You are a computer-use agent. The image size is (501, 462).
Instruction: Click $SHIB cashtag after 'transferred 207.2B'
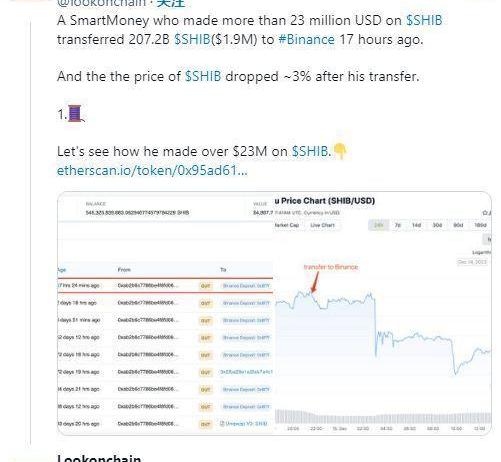(x=192, y=39)
